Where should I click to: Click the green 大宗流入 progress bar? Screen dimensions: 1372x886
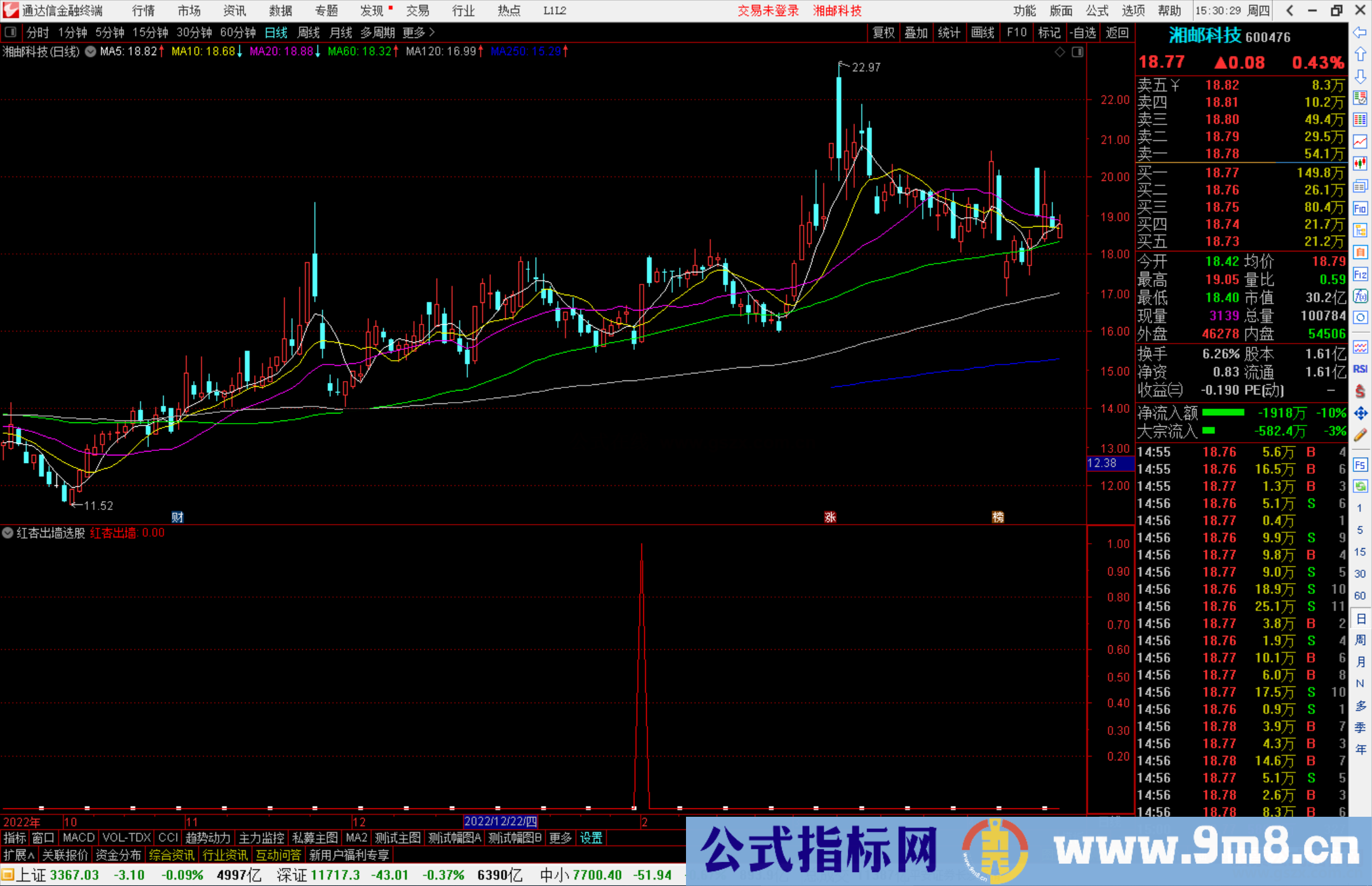1209,431
